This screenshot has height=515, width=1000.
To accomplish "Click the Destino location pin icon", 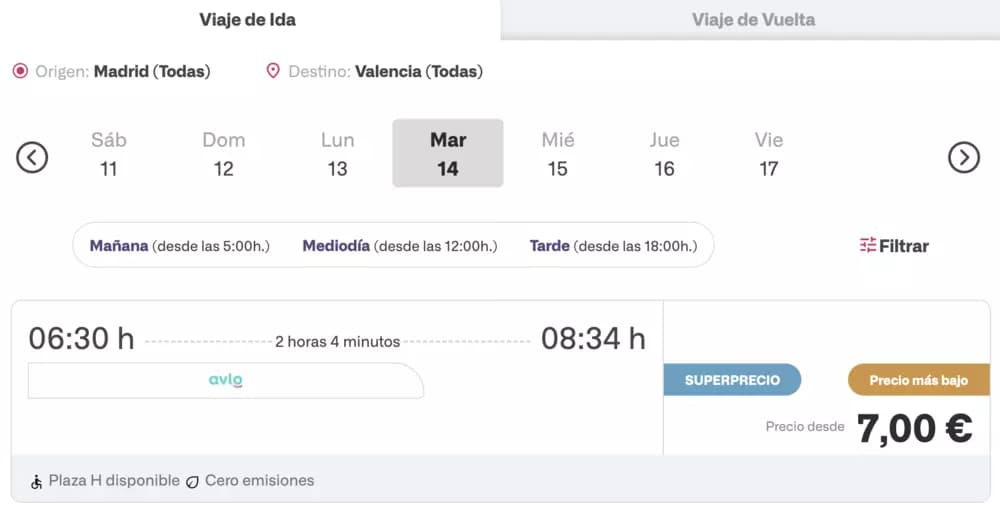I will tap(273, 71).
